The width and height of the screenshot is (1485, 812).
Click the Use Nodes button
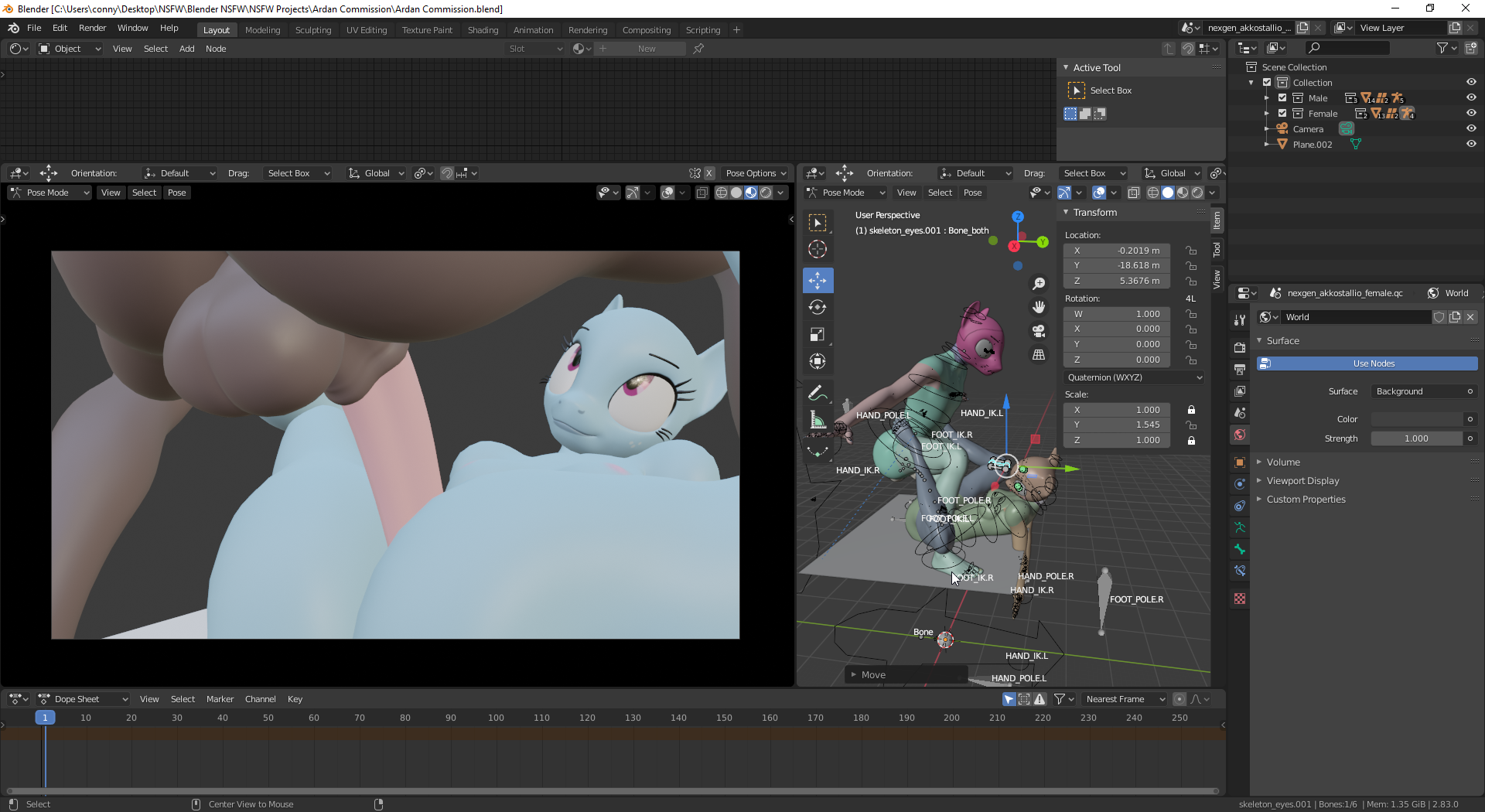click(x=1373, y=363)
